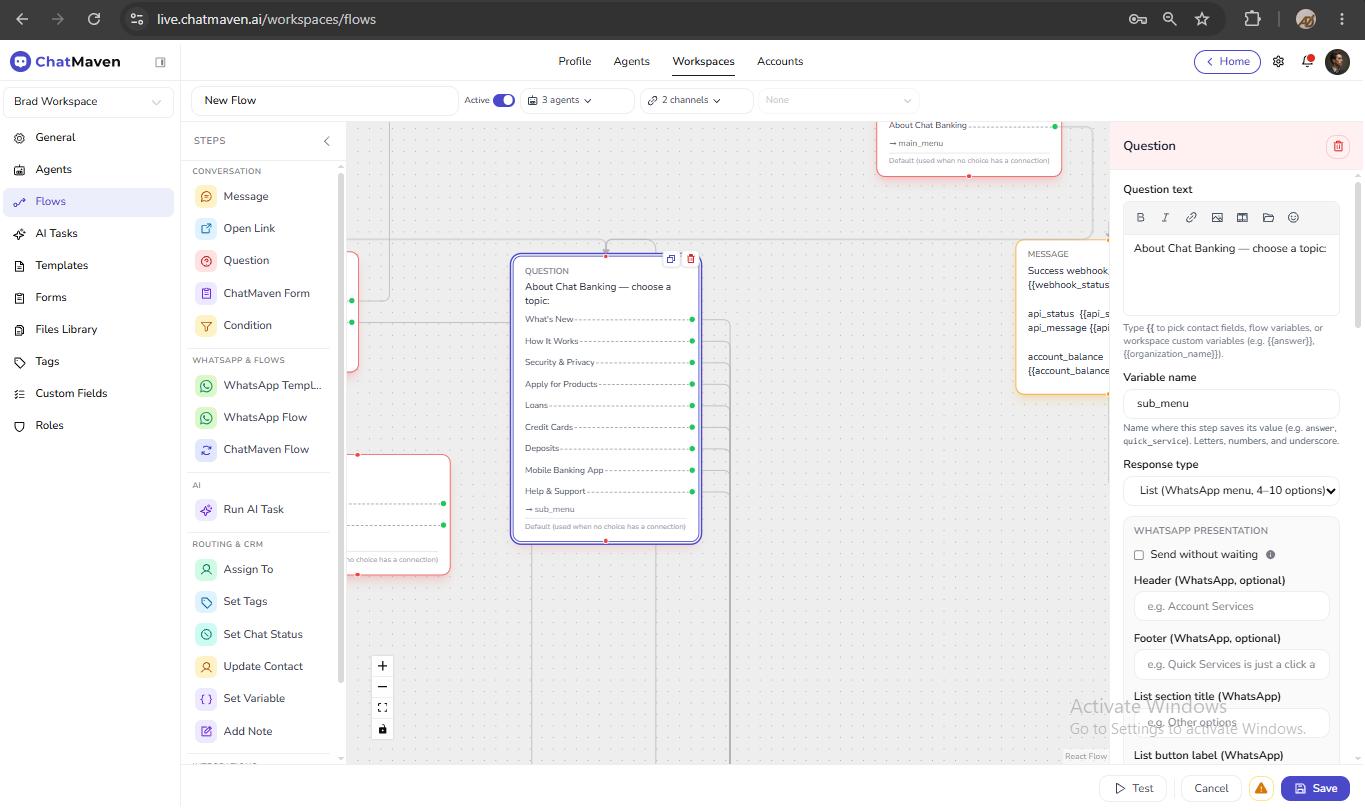Switch to the Agents tab in top navigation
The height and width of the screenshot is (811, 1365).
pyautogui.click(x=632, y=62)
